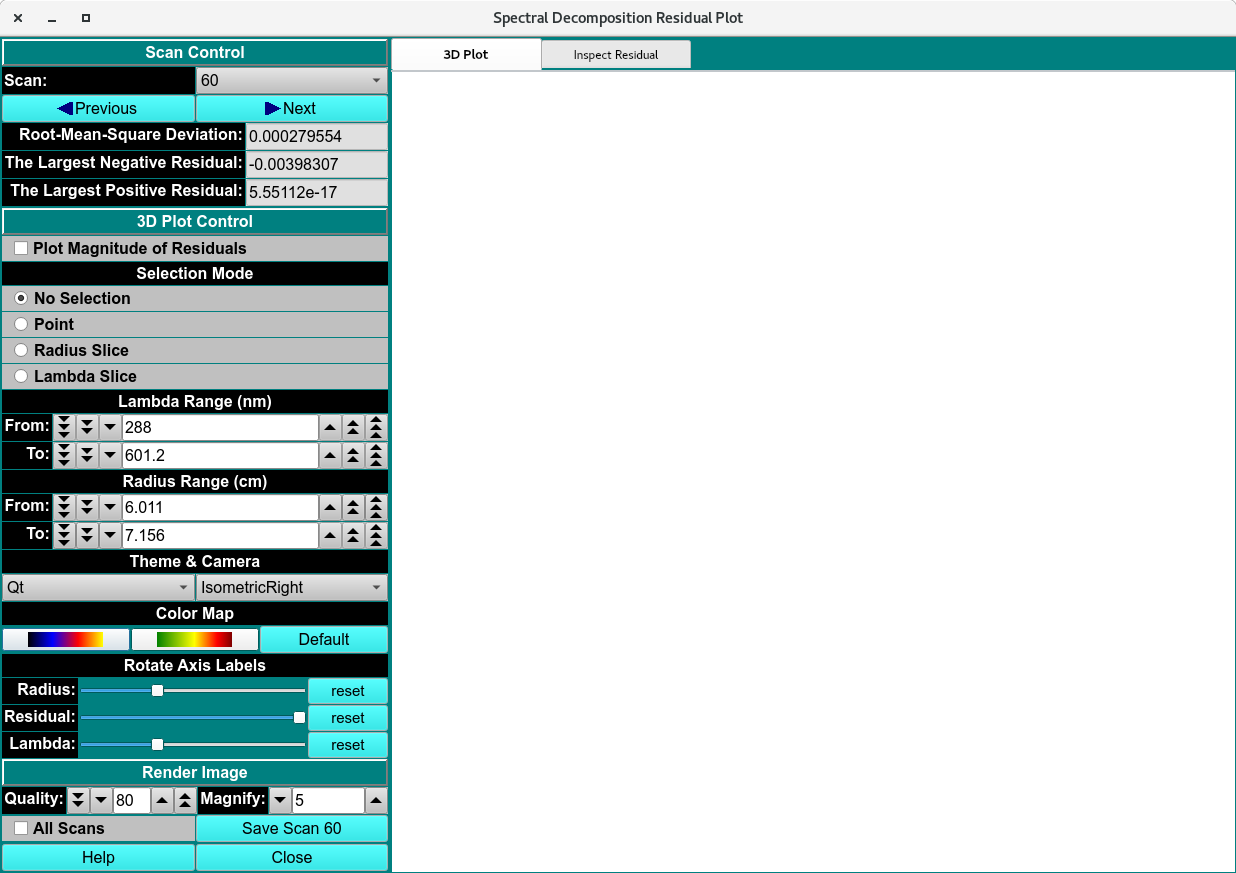Tick the All Scans checkbox
The height and width of the screenshot is (873, 1236).
[21, 828]
